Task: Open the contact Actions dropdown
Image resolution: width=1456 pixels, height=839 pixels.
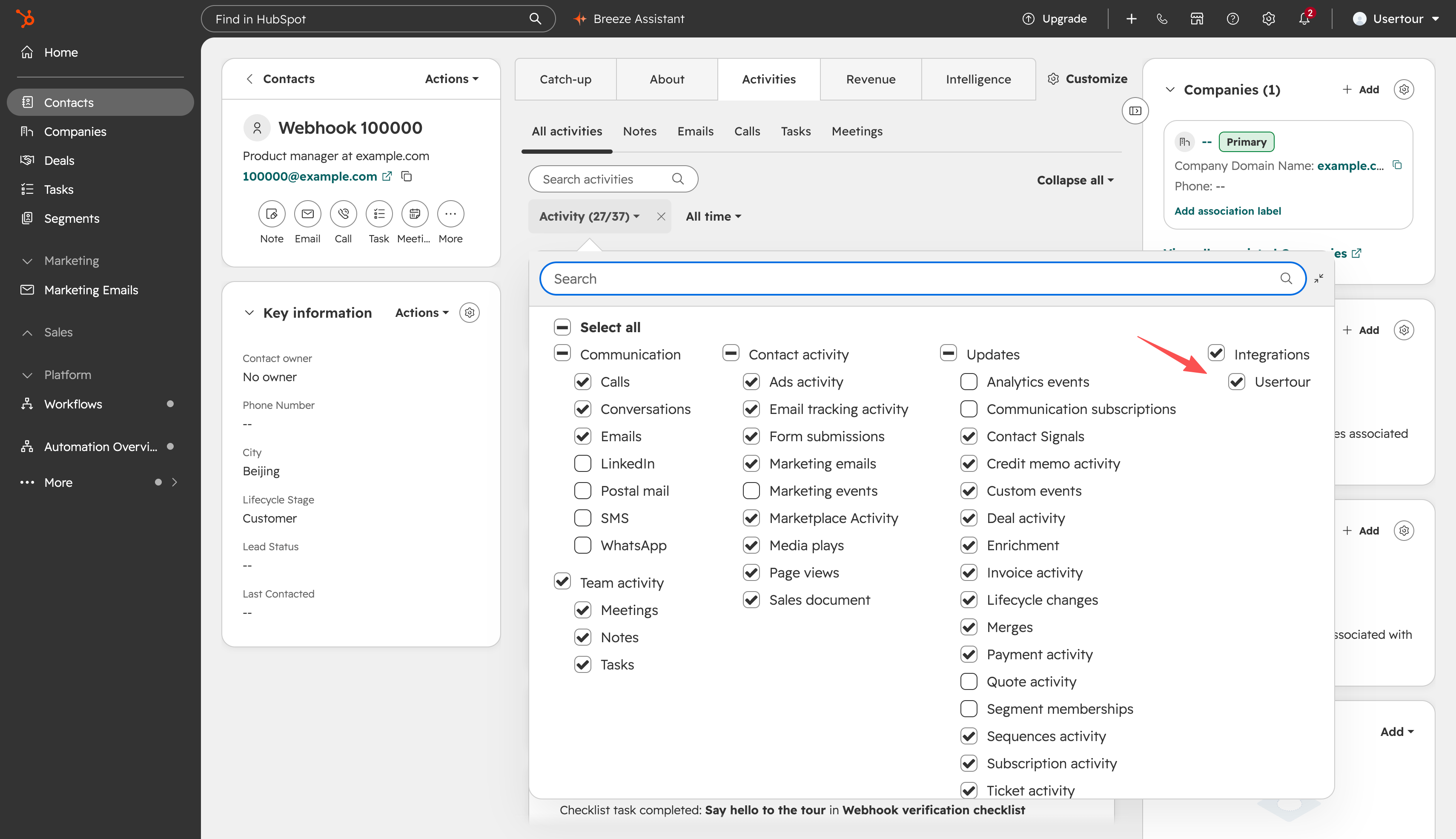Action: point(452,79)
